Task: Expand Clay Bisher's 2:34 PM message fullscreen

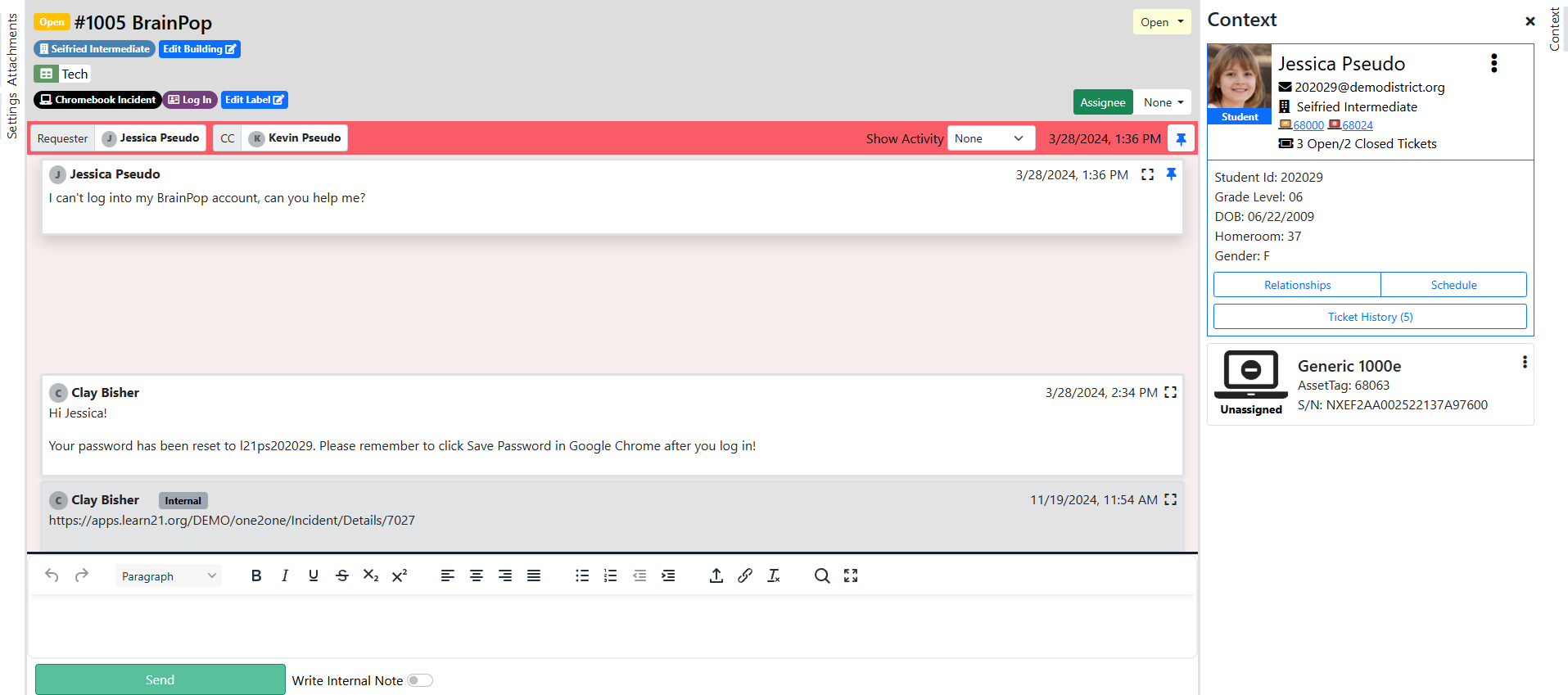Action: (x=1171, y=392)
